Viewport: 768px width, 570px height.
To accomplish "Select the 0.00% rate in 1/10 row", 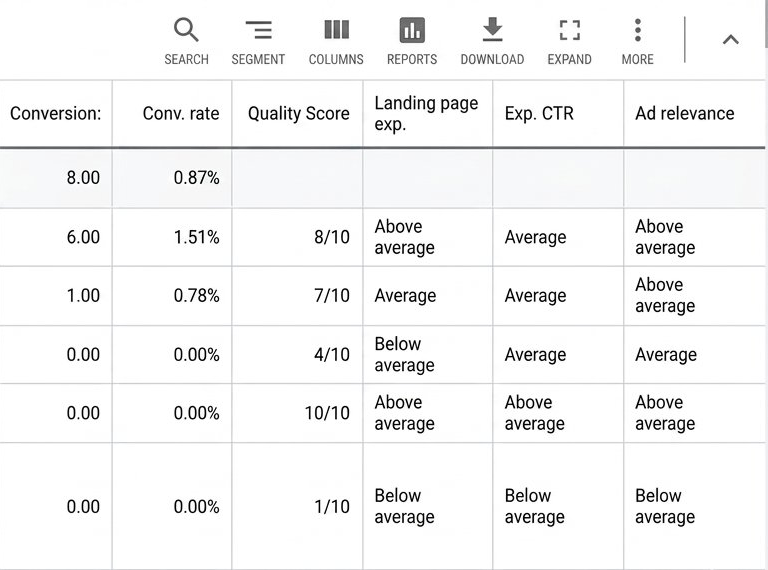I will (x=196, y=506).
